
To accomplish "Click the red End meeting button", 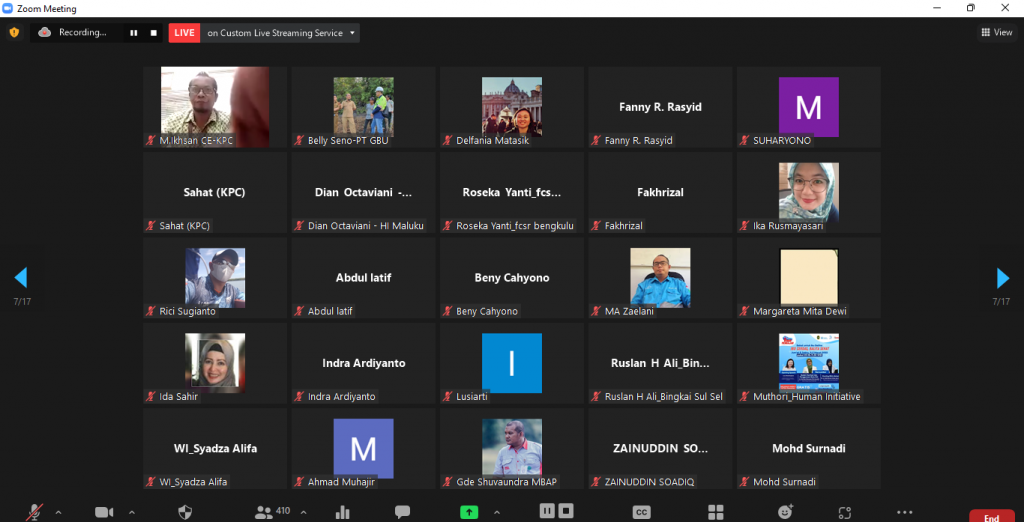I will click(991, 516).
